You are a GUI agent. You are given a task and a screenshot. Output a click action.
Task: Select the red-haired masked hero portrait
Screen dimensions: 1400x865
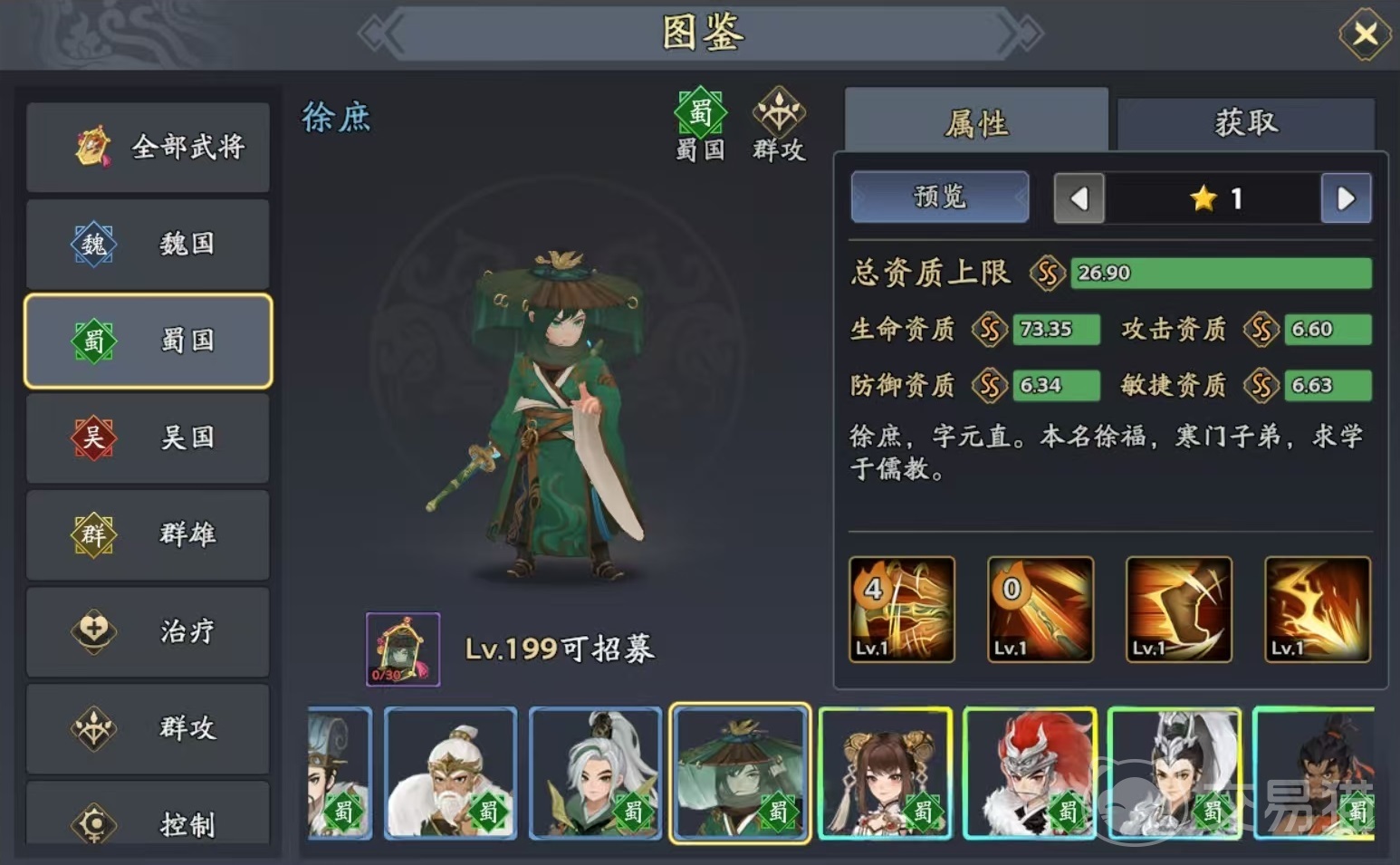click(1030, 774)
